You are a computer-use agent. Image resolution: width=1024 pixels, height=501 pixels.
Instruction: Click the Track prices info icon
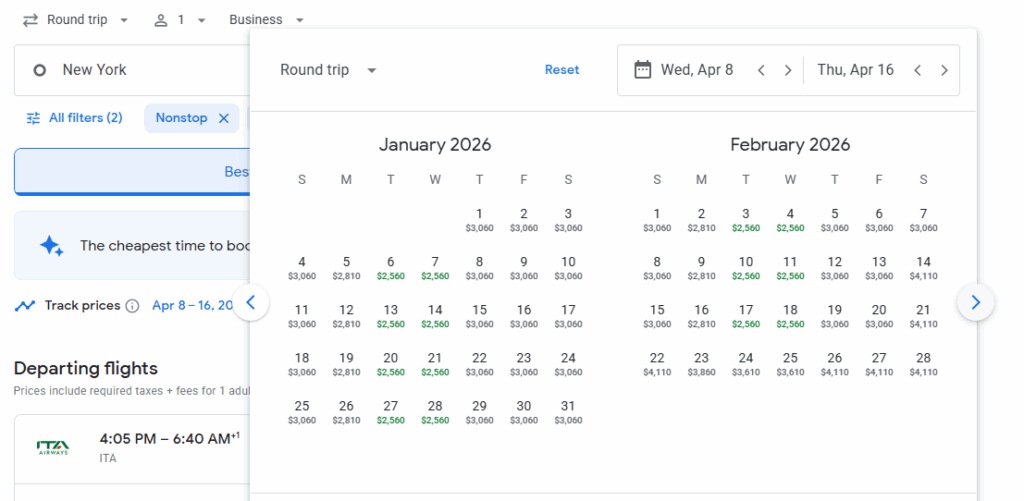click(x=132, y=306)
